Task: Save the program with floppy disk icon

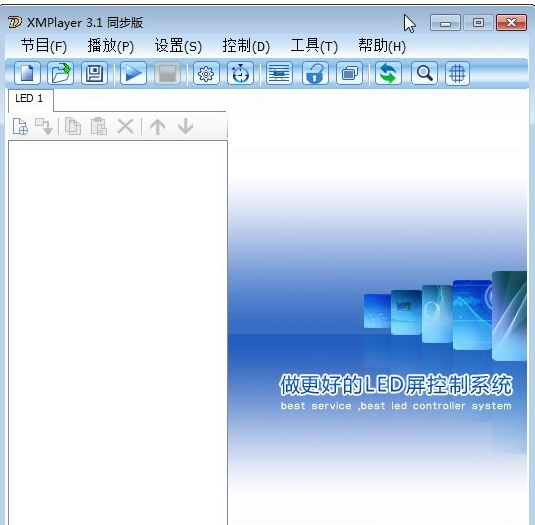Action: click(94, 73)
